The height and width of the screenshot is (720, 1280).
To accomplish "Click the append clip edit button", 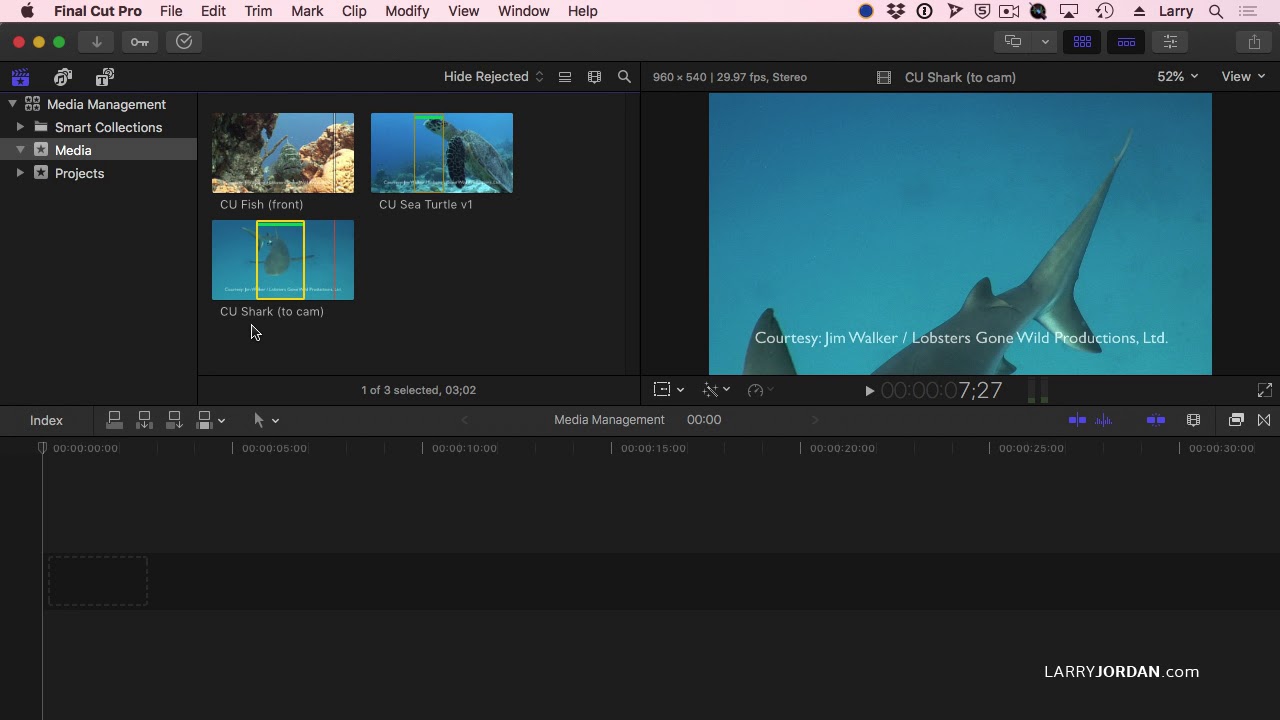I will 174,420.
